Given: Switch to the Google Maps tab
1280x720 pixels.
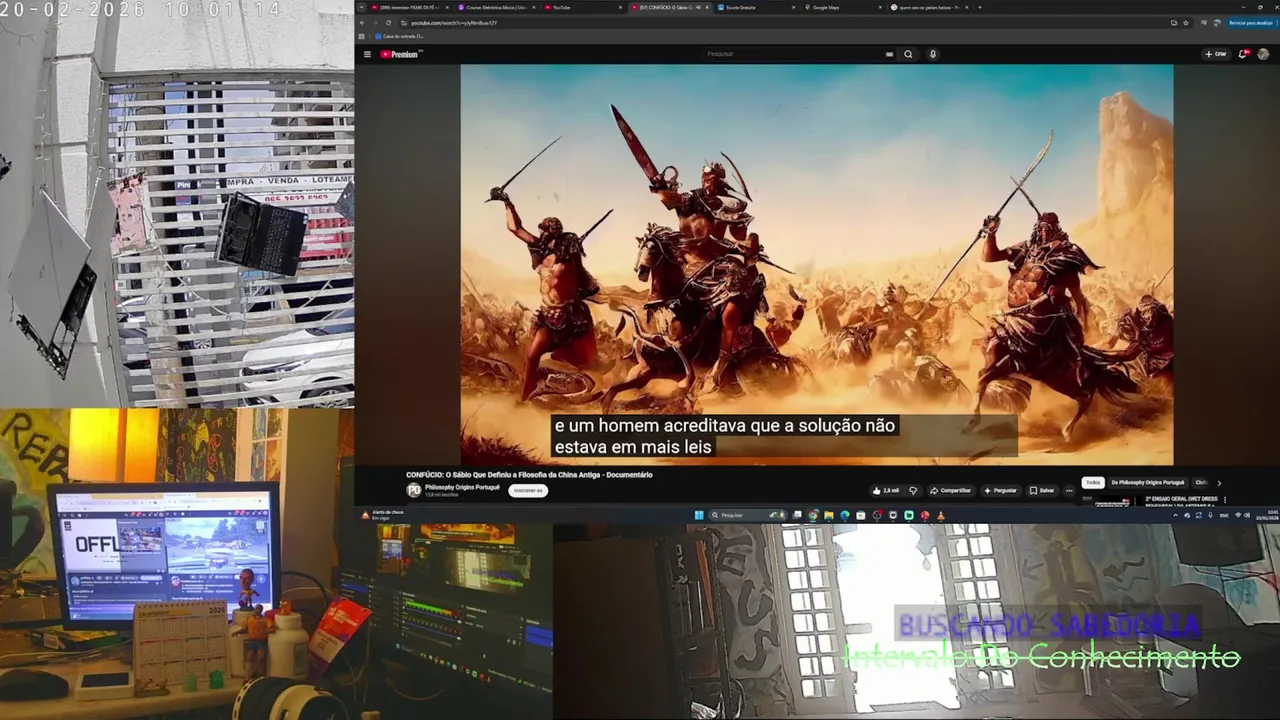Looking at the screenshot, I should 844,7.
